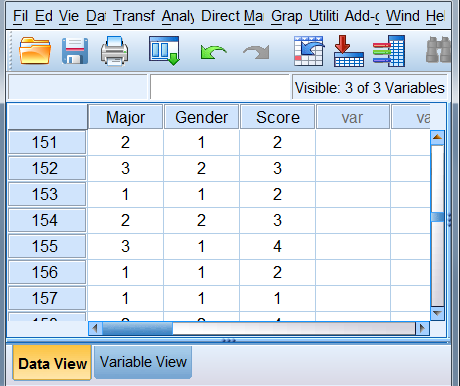Save this document with floppy icon

pyautogui.click(x=75, y=51)
